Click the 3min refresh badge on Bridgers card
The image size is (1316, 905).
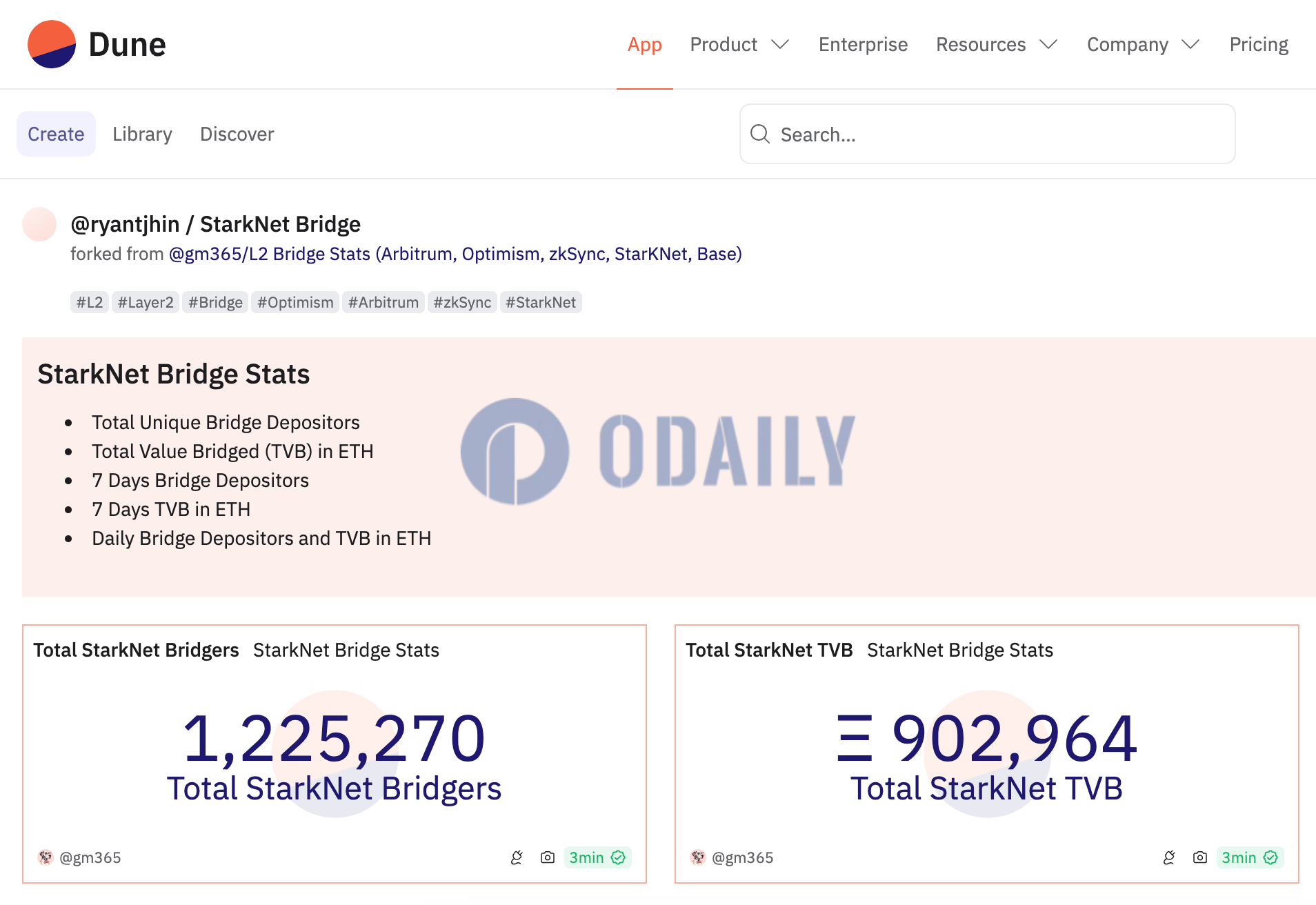[597, 857]
